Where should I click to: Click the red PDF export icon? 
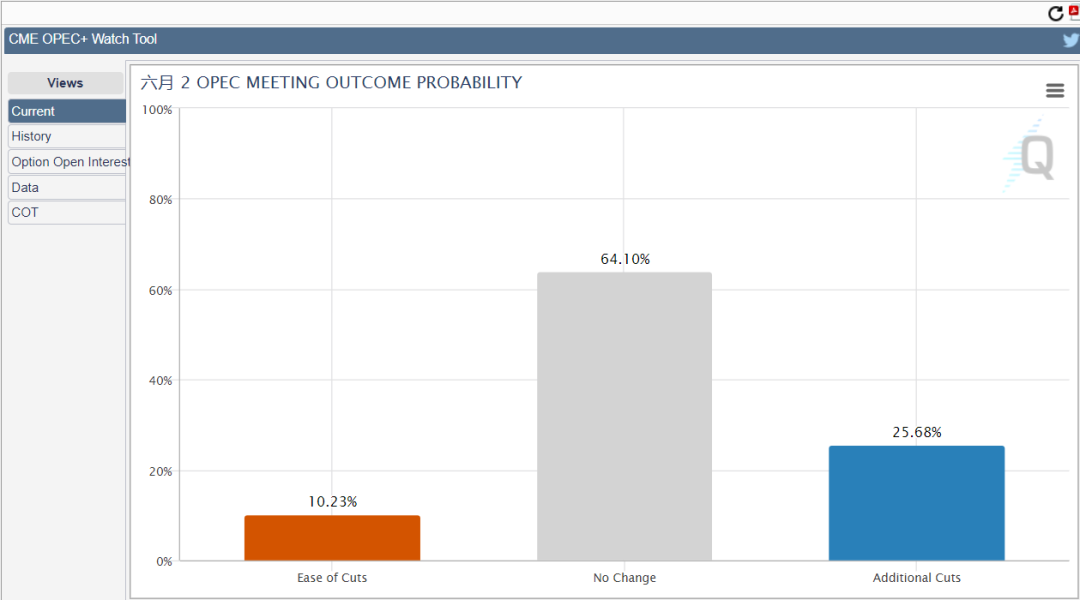tap(1074, 11)
